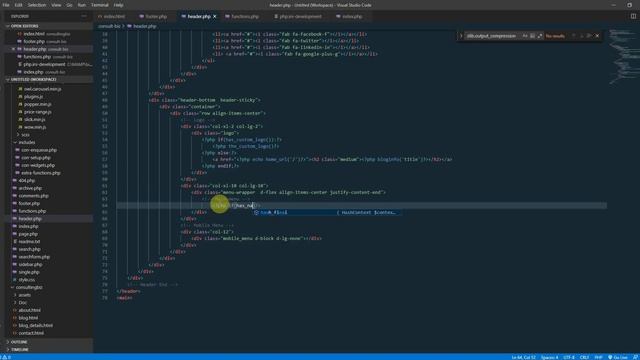This screenshot has height=360, width=640.
Task: Open sidebar.php in the file tree
Action: click(x=30, y=264)
